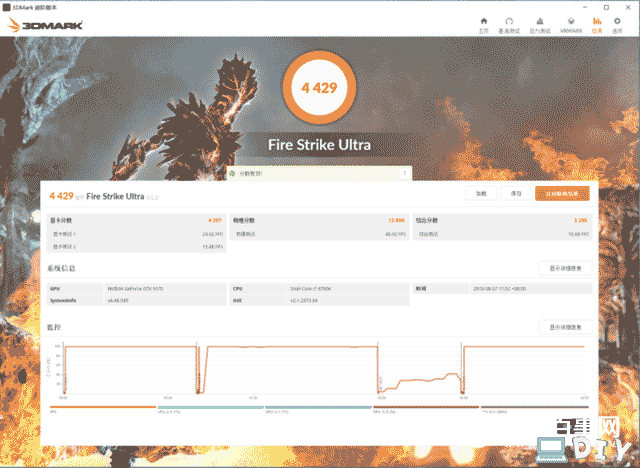The height and width of the screenshot is (468, 640).
Task: Toggle the solid orange legend series
Action: [x=103, y=407]
